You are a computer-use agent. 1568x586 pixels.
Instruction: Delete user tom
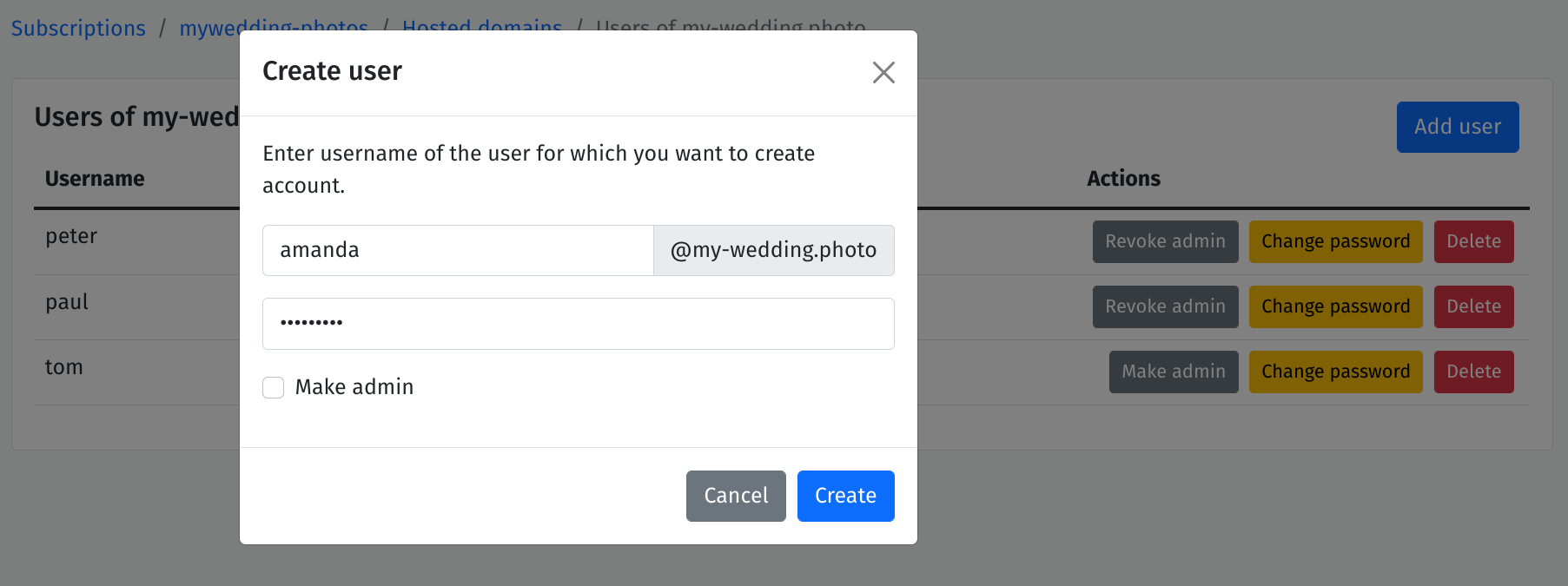(x=1473, y=372)
